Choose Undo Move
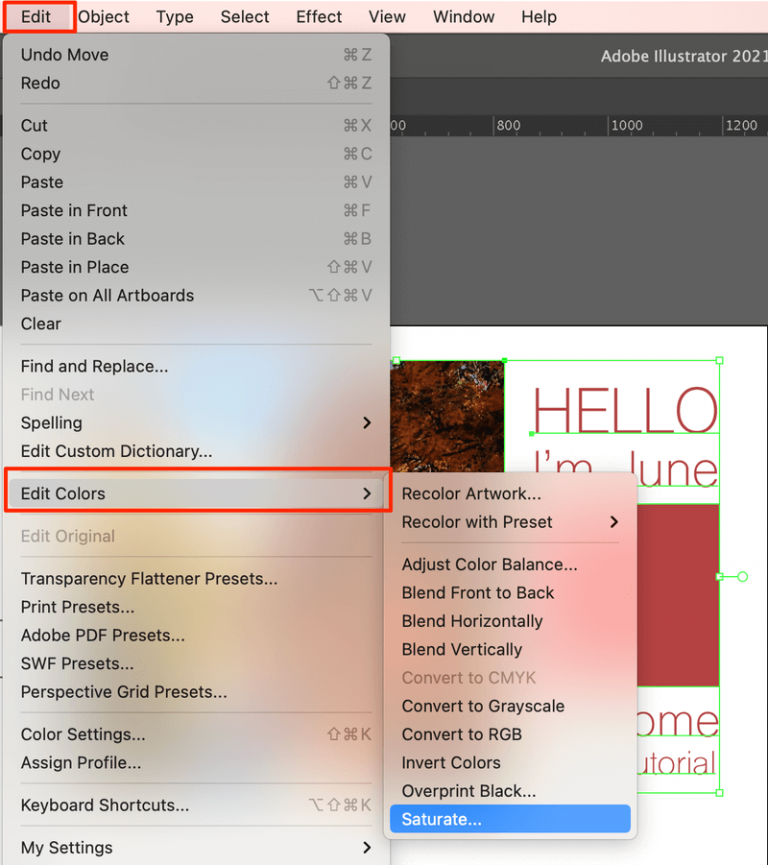768x865 pixels. pyautogui.click(x=196, y=55)
